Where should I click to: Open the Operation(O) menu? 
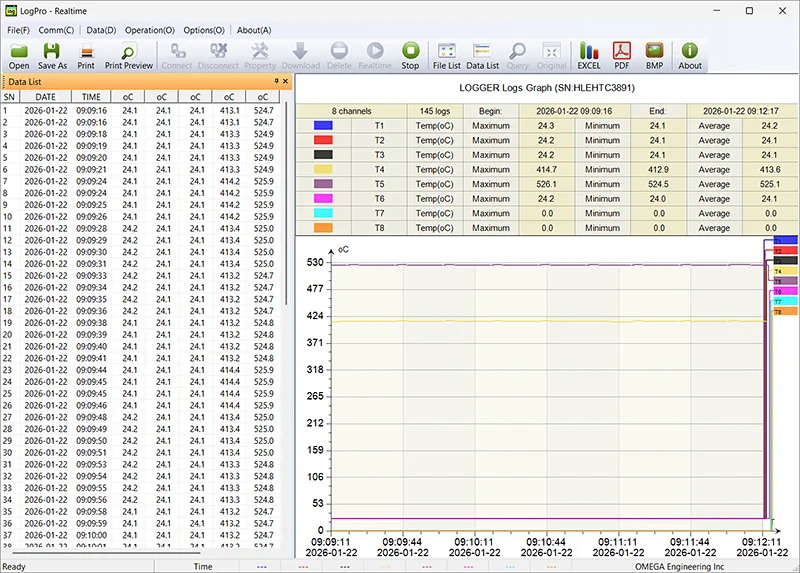149,30
